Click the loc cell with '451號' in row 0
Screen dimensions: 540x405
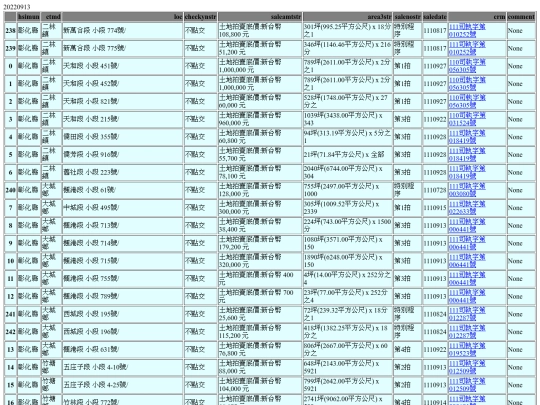coord(123,66)
